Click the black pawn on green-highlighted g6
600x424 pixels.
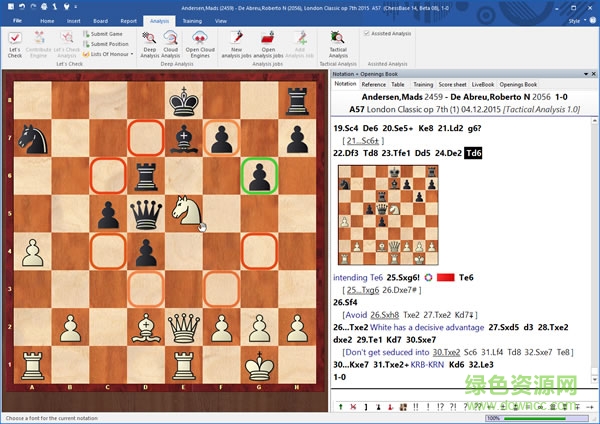259,176
